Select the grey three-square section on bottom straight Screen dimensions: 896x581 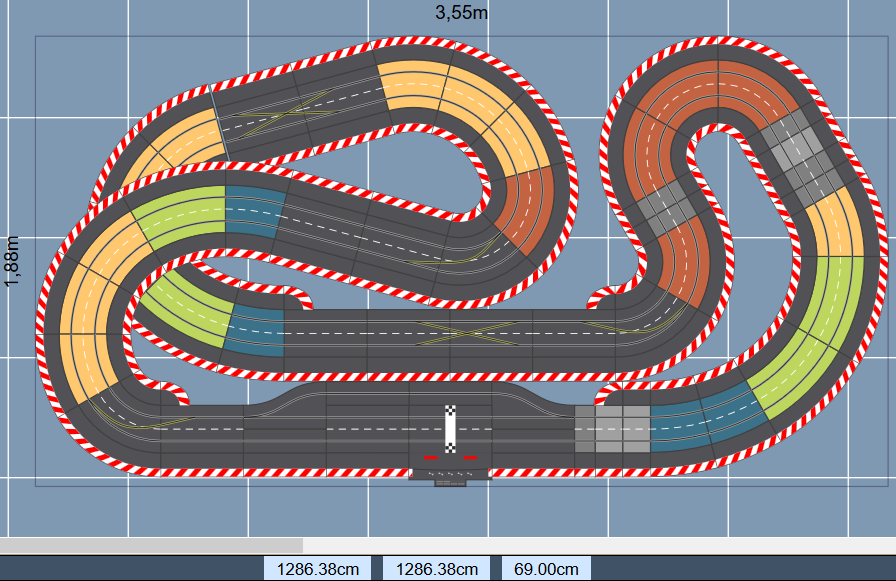pos(612,429)
